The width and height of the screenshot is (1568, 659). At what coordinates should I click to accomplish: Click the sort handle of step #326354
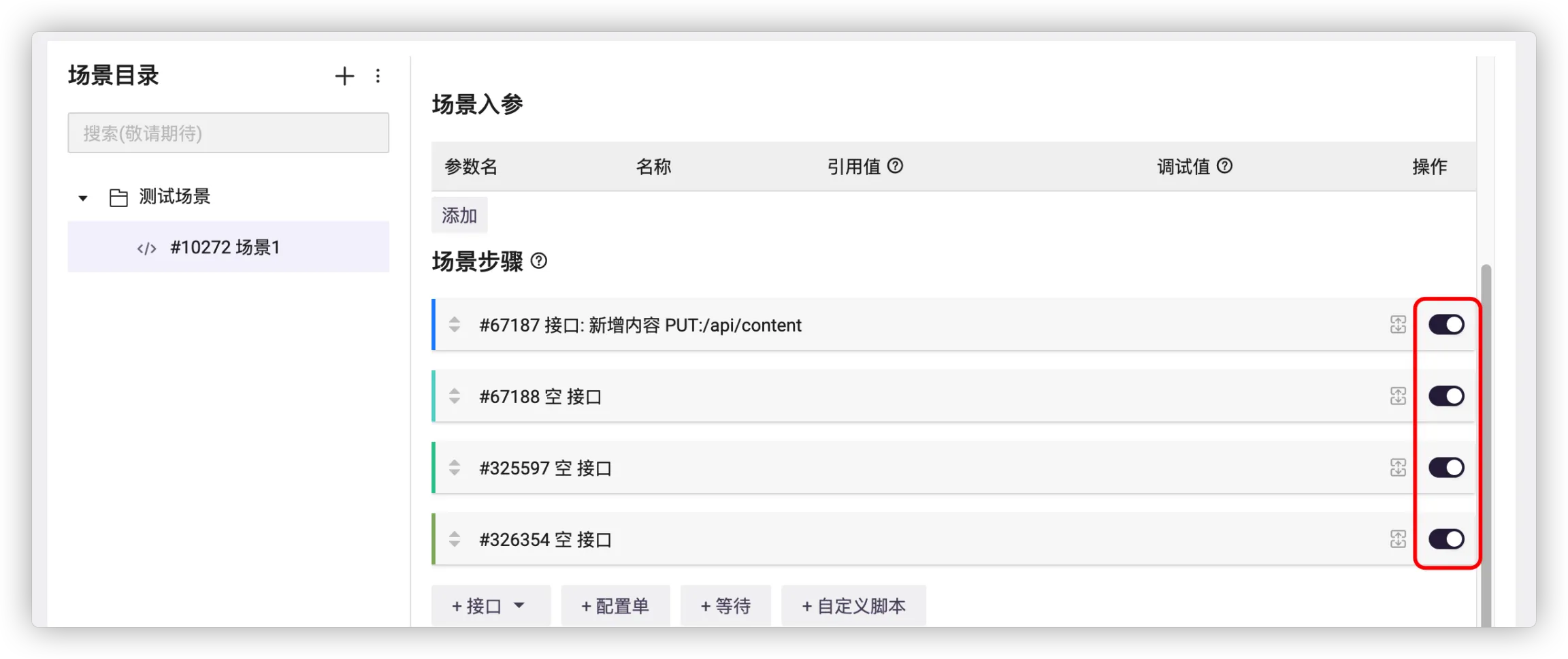(455, 539)
